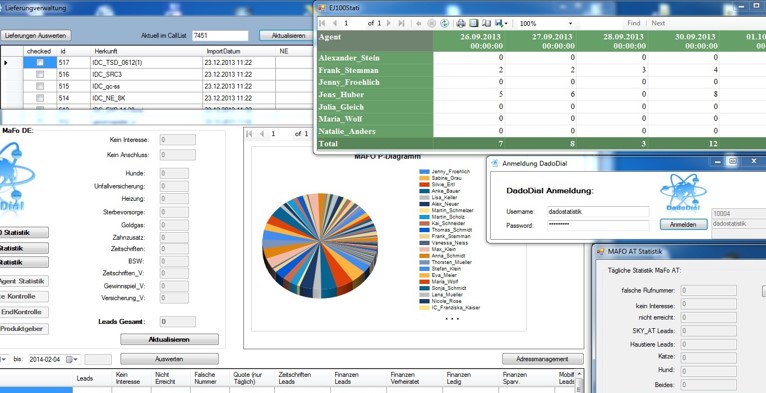Click the blue Jenny_Froehlich legend swatch
This screenshot has height=393, width=766.
(x=424, y=172)
